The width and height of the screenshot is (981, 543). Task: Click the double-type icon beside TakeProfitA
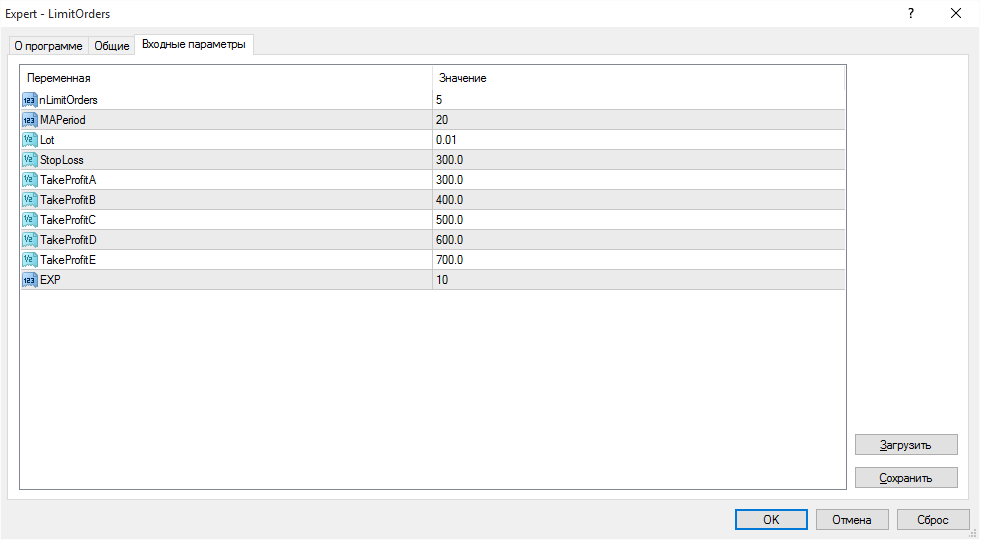coord(29,180)
